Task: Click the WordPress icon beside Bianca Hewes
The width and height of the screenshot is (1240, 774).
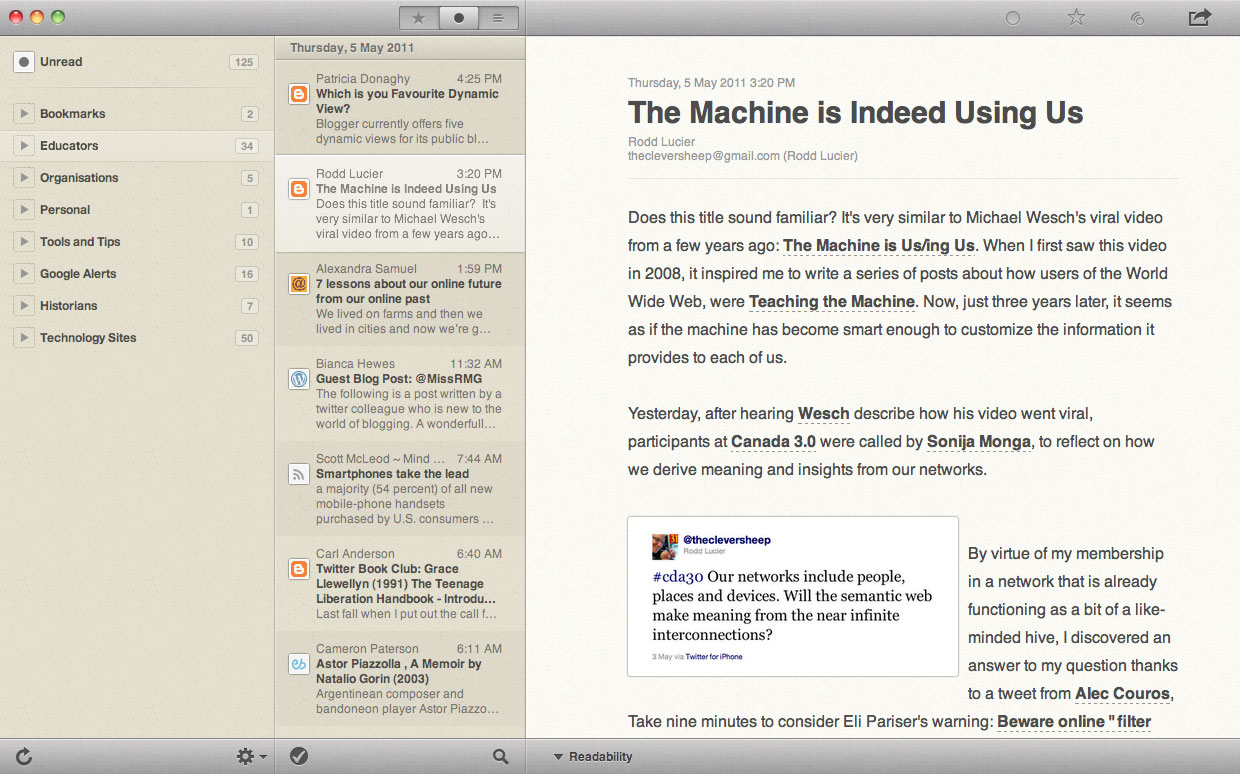Action: (x=298, y=379)
